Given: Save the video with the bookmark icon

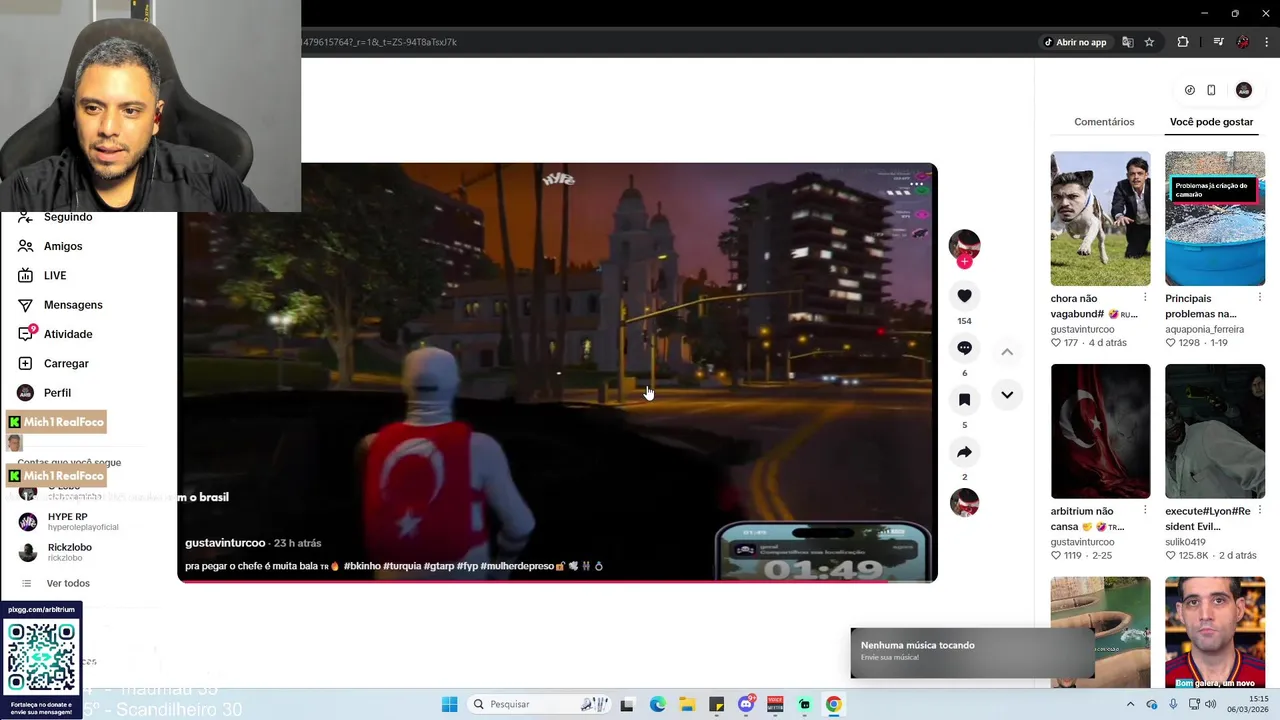Looking at the screenshot, I should [x=964, y=400].
